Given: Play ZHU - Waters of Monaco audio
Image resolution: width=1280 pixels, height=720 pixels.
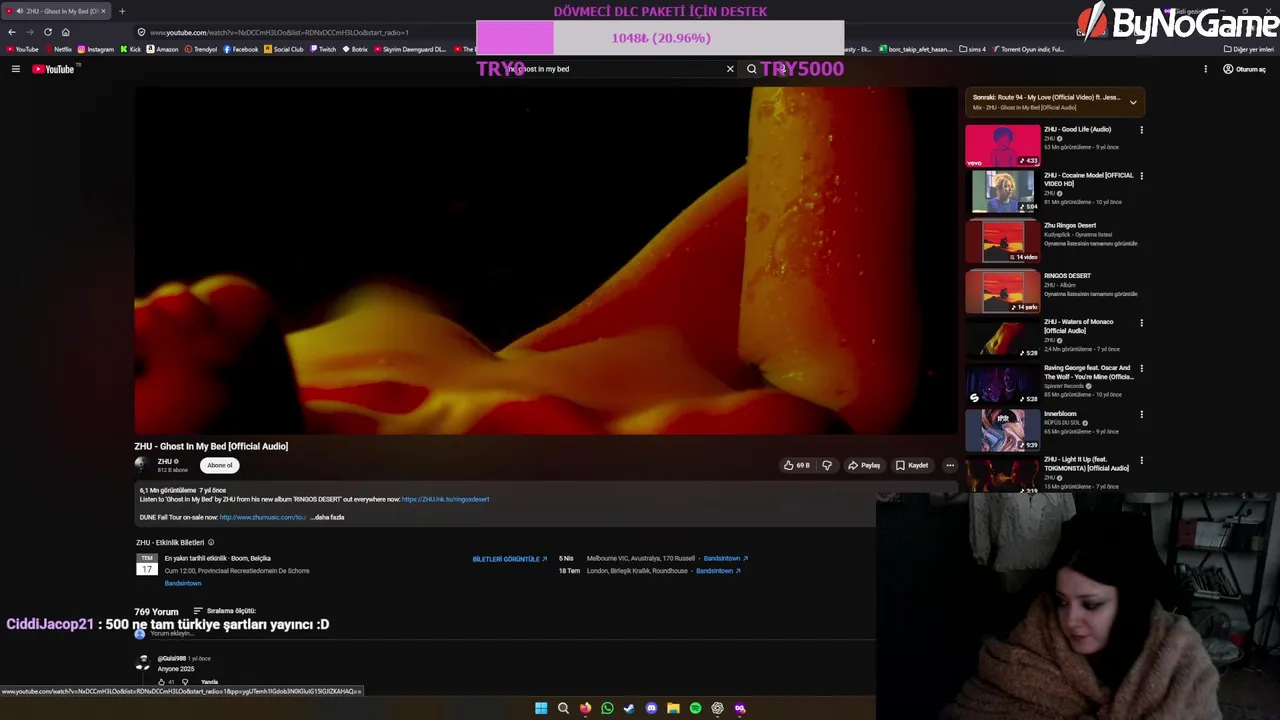Looking at the screenshot, I should [x=1003, y=338].
